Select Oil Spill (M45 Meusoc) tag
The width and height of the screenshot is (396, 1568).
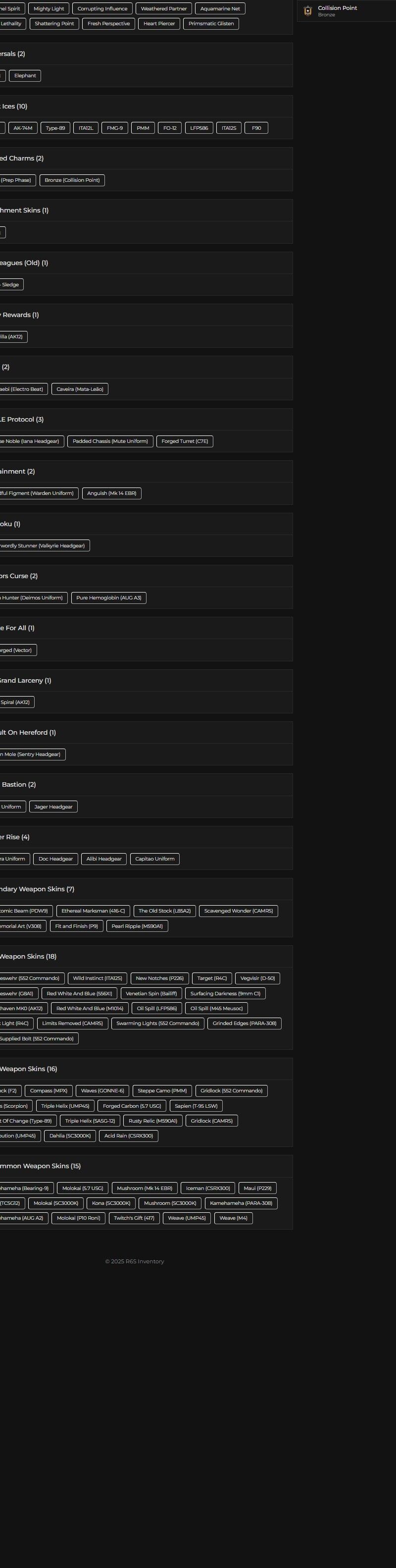point(216,1009)
